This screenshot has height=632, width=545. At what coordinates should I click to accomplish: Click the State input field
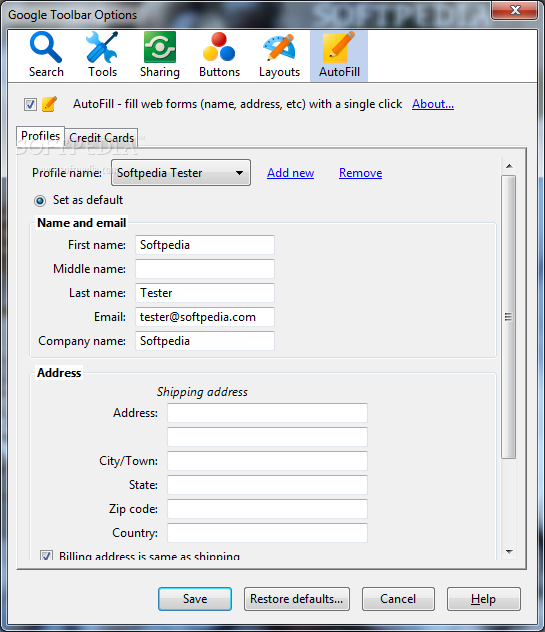267,485
